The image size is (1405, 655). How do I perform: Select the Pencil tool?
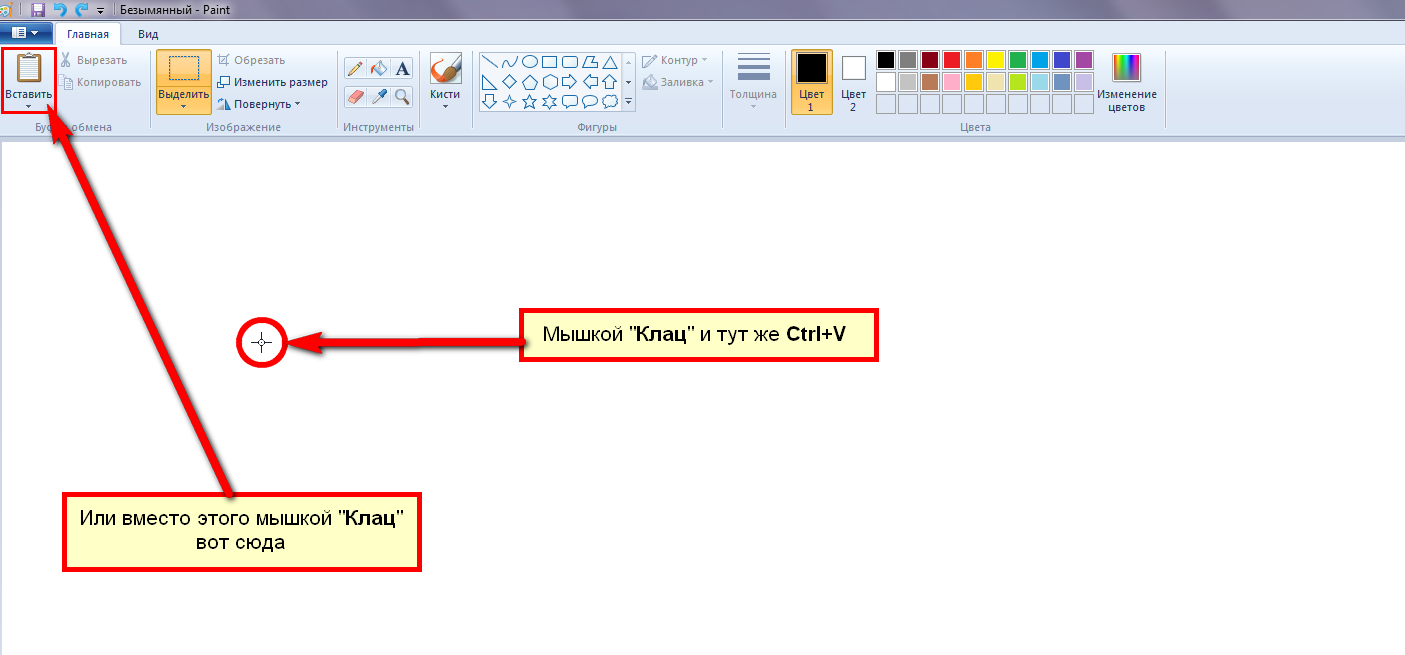coord(355,68)
